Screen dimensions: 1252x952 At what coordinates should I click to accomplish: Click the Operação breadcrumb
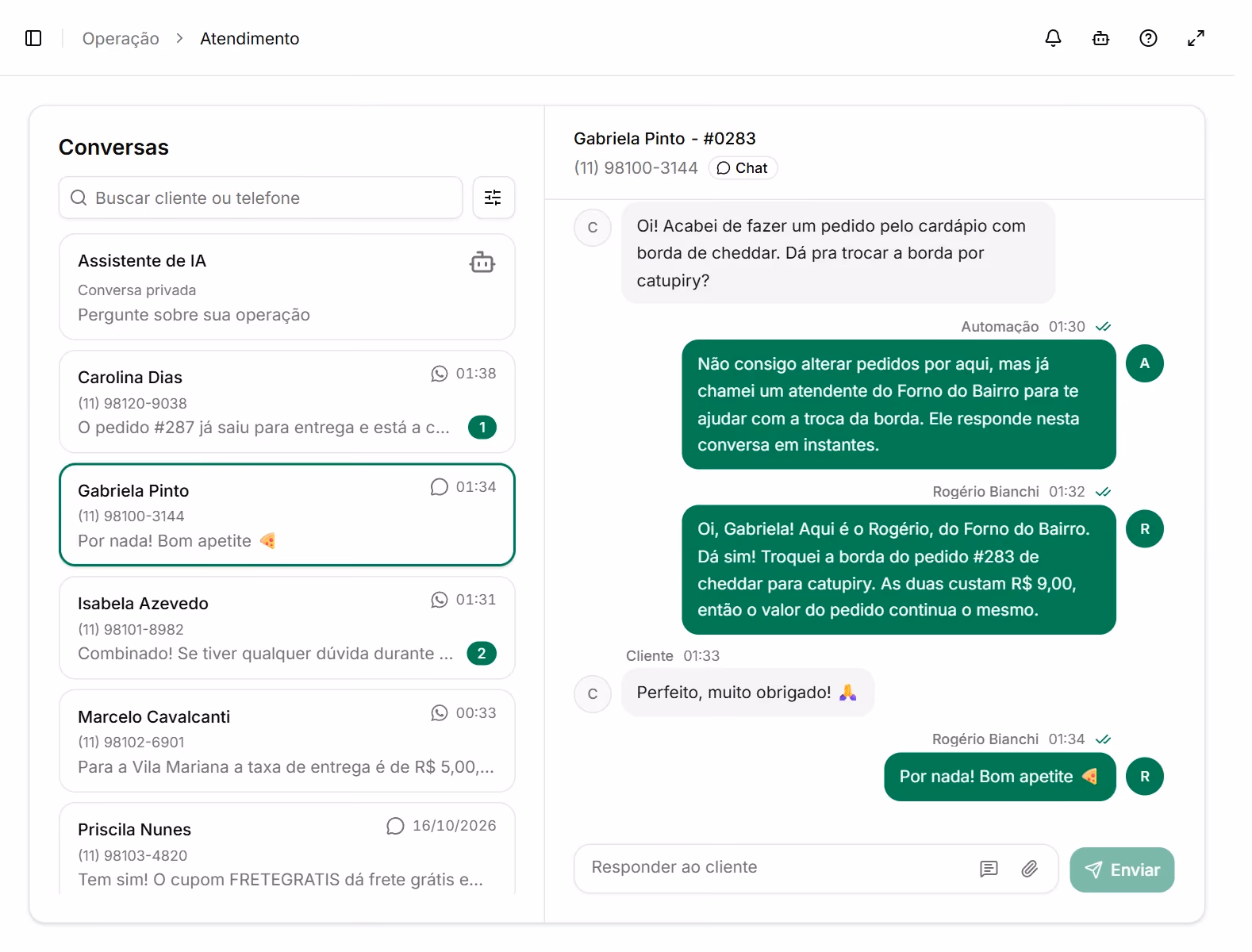coord(121,39)
